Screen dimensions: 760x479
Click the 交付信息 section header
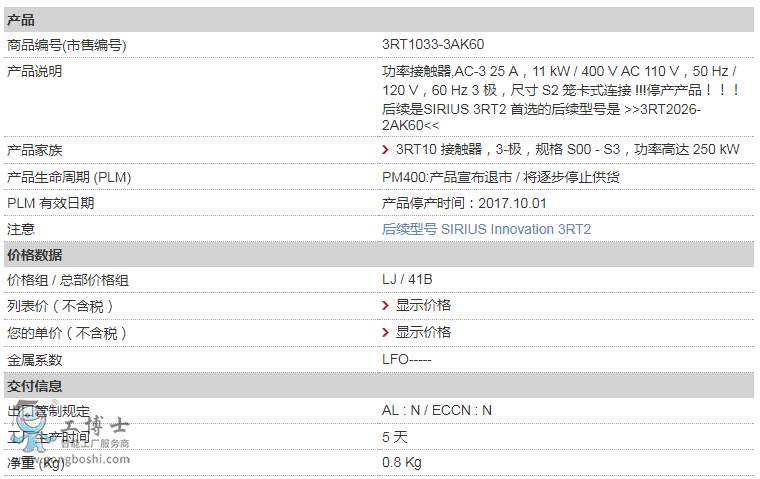(x=34, y=385)
